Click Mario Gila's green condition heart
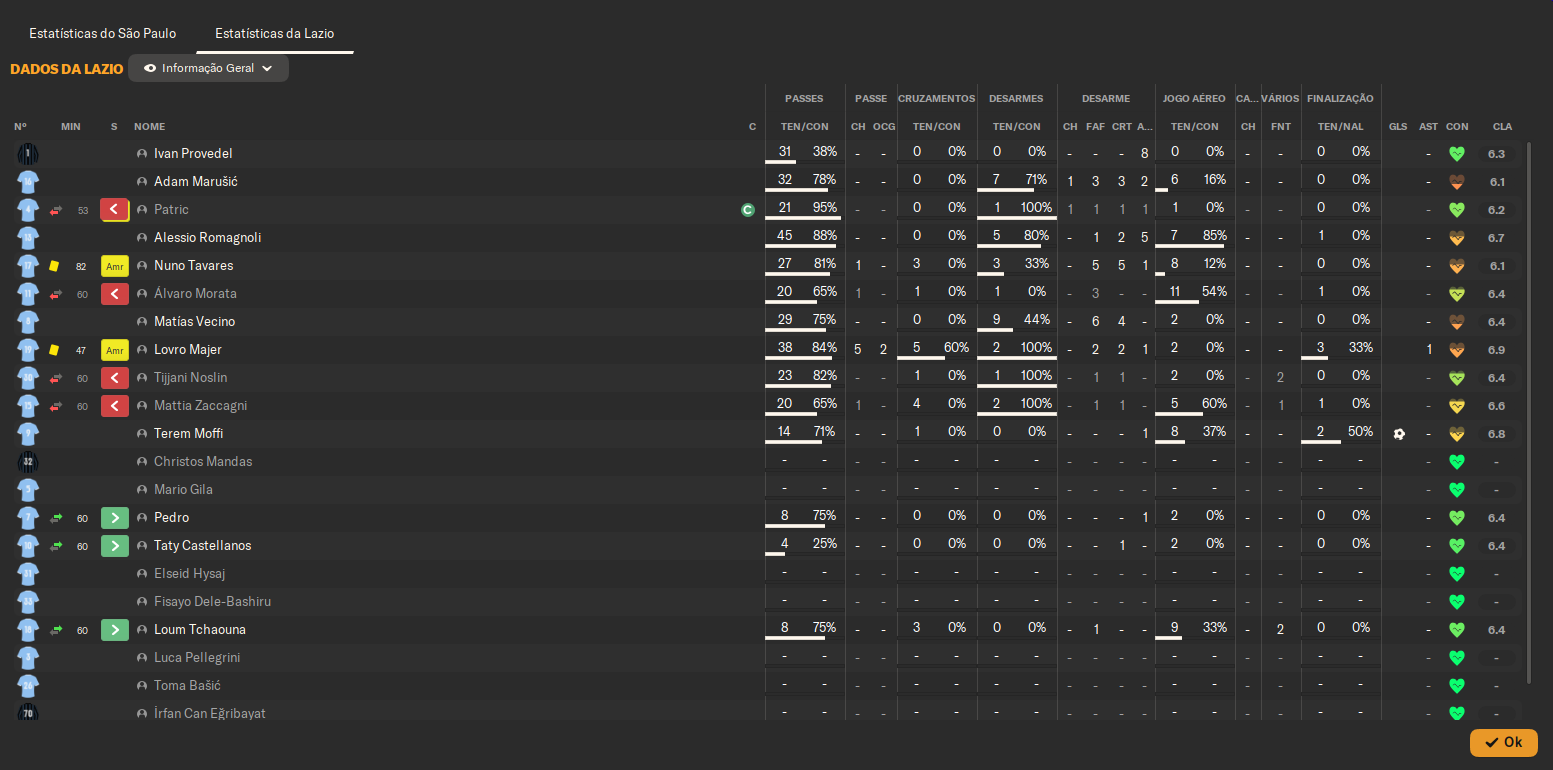The width and height of the screenshot is (1553, 770). coord(1457,490)
